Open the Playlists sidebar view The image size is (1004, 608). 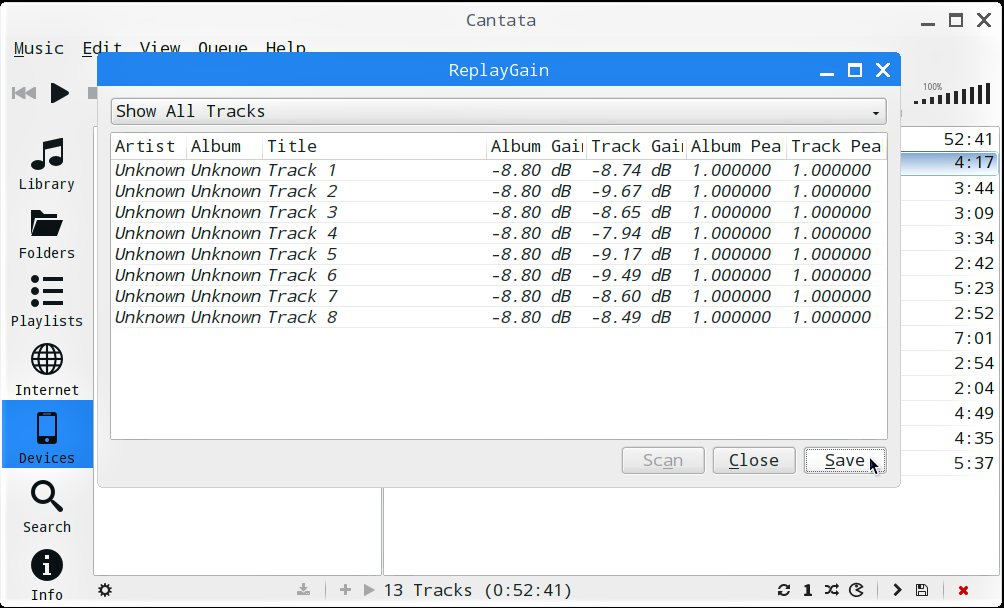pos(47,301)
